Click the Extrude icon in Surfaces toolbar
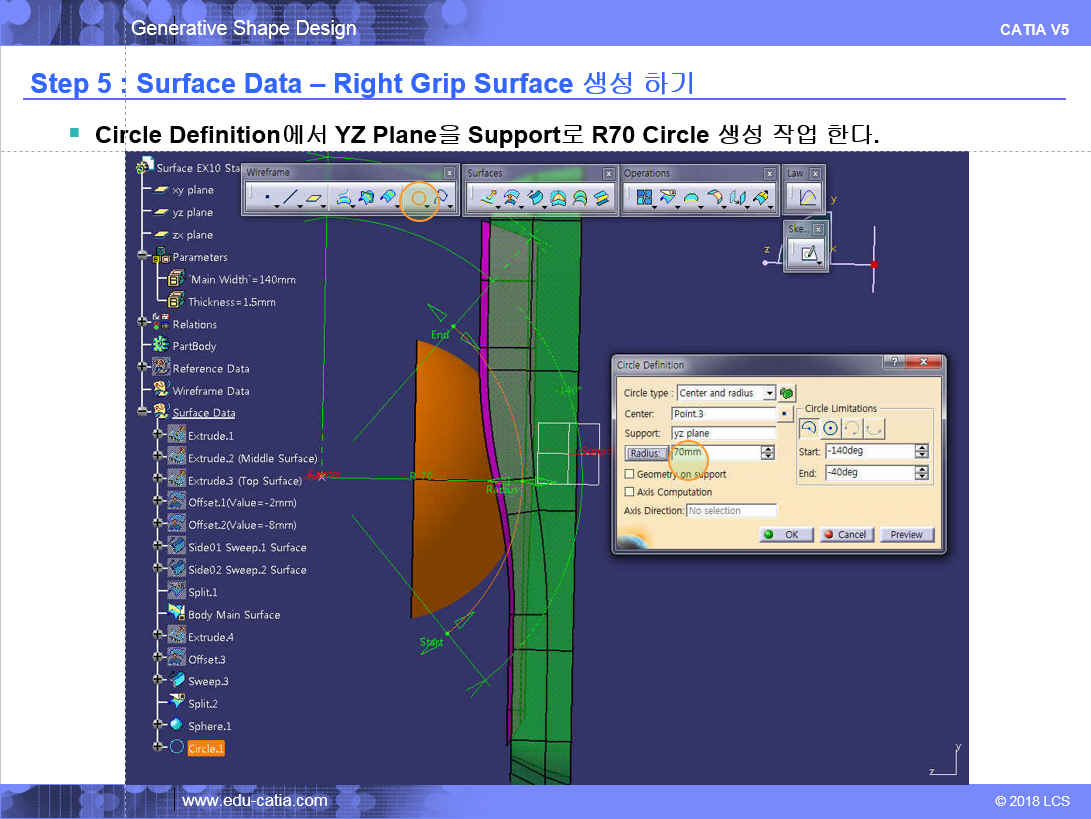The height and width of the screenshot is (819, 1091). coord(488,198)
